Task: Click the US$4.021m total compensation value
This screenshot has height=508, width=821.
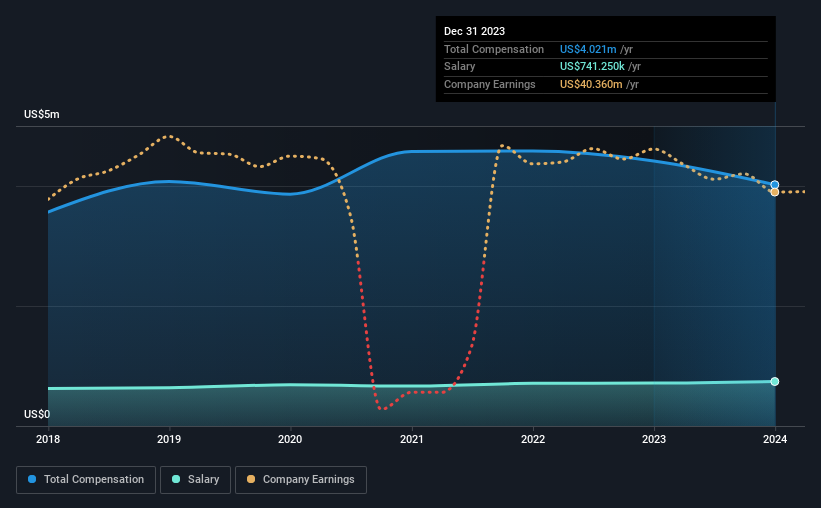Action: (x=588, y=49)
